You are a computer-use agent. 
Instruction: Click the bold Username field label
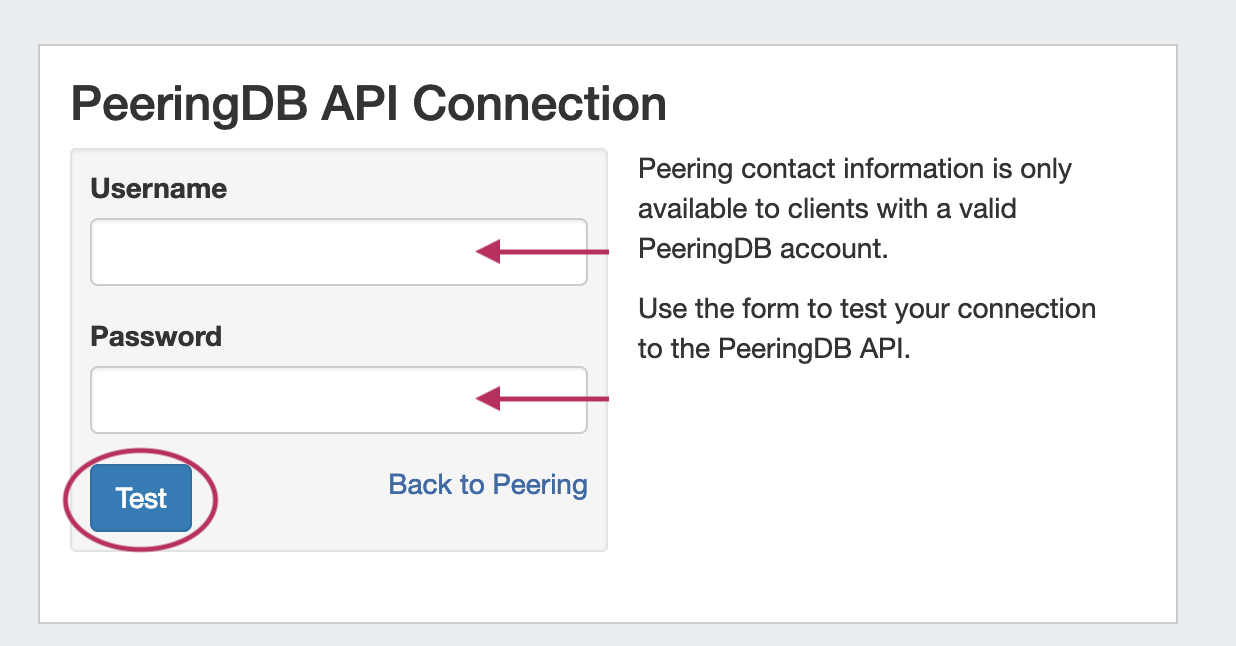158,188
